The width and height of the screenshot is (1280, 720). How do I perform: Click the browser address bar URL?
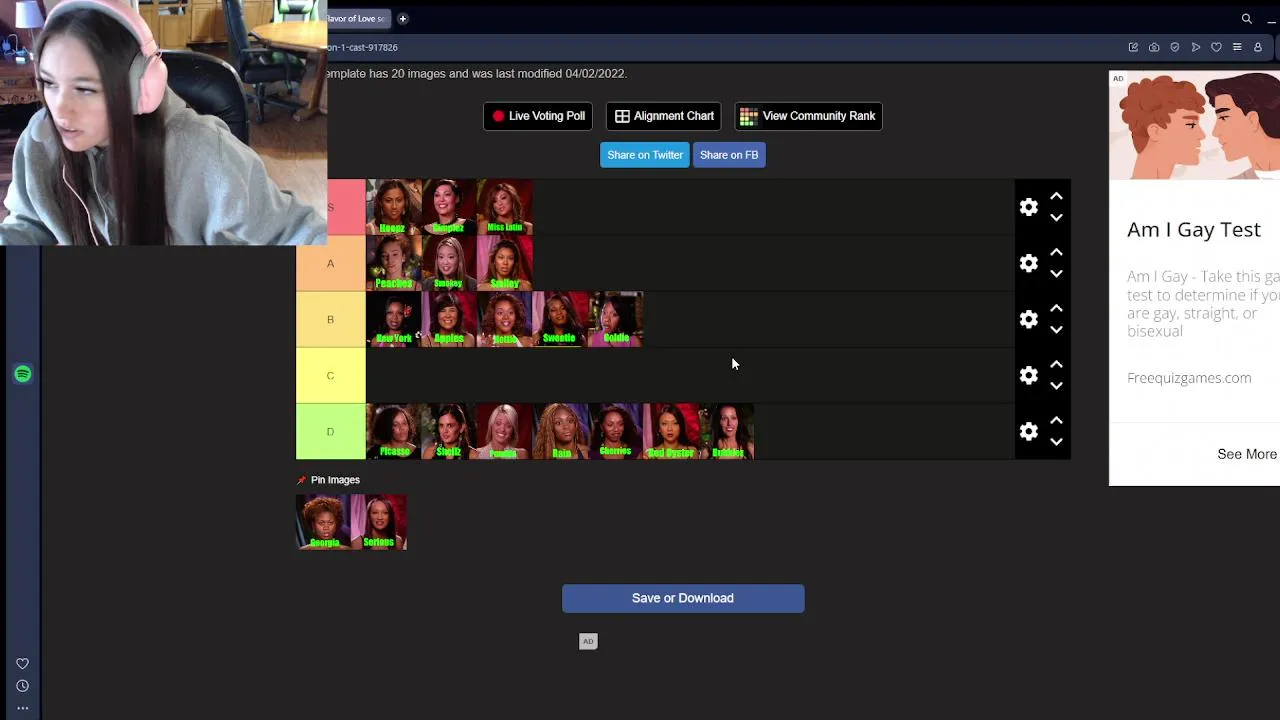(x=363, y=47)
